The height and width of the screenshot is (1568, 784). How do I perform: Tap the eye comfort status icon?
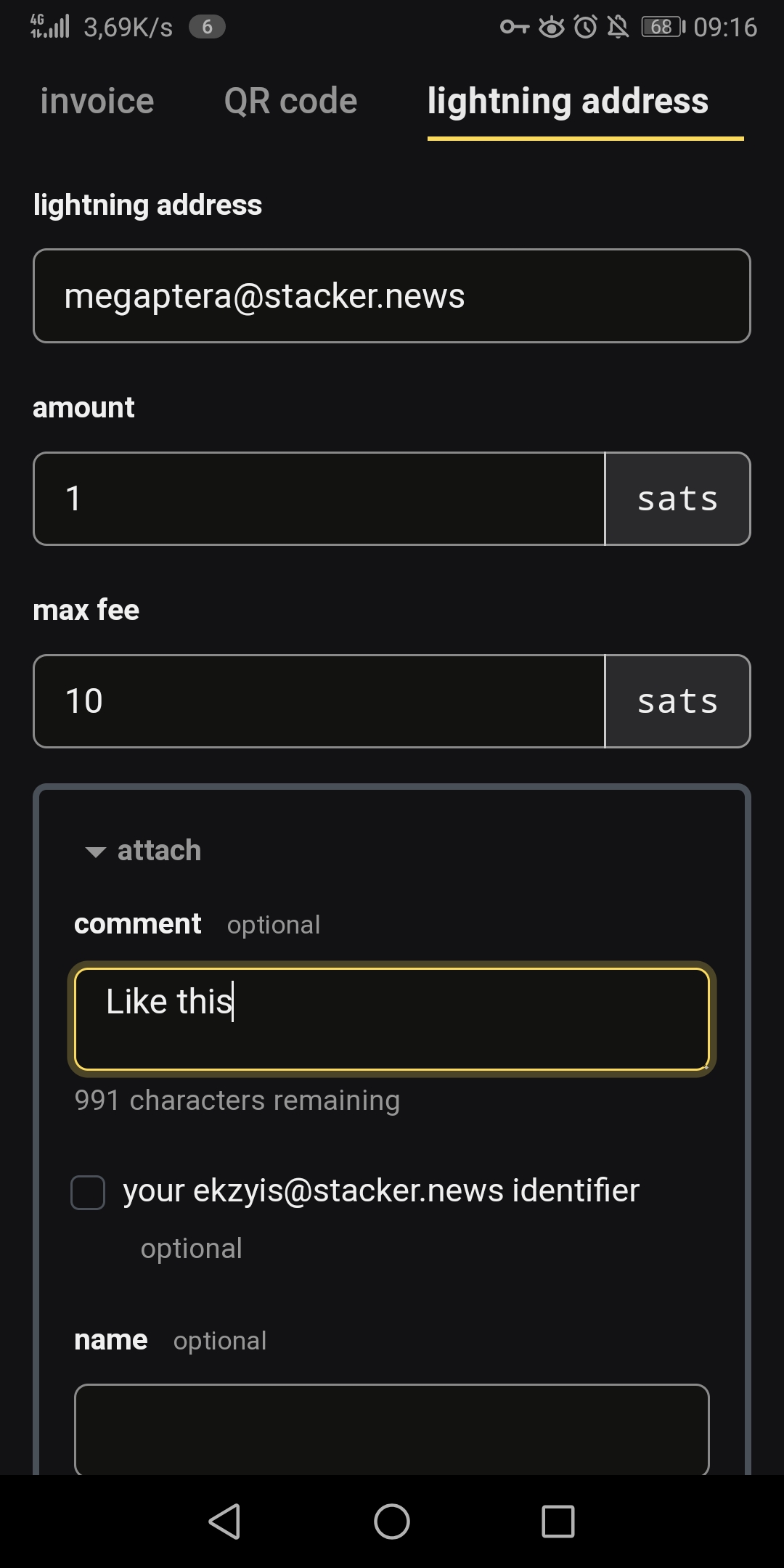coord(552,28)
